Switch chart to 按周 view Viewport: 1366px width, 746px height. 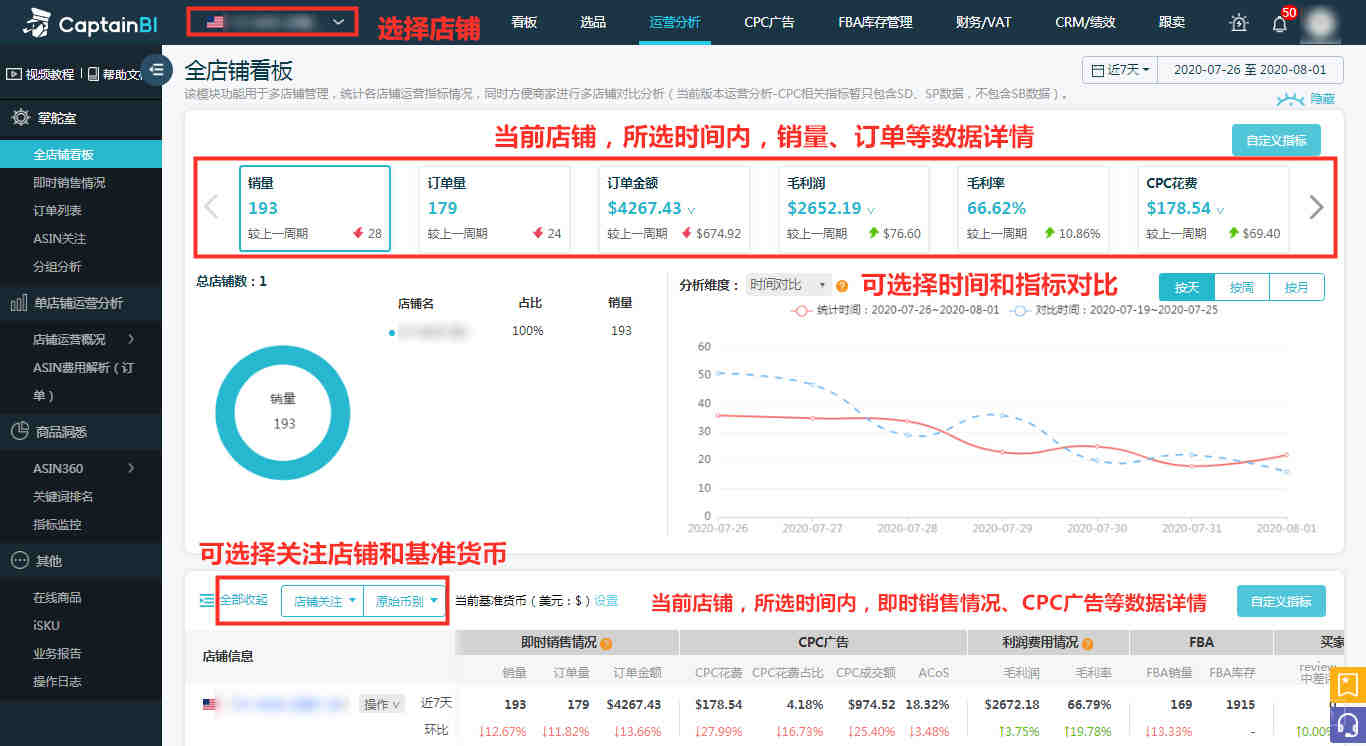pos(1242,287)
